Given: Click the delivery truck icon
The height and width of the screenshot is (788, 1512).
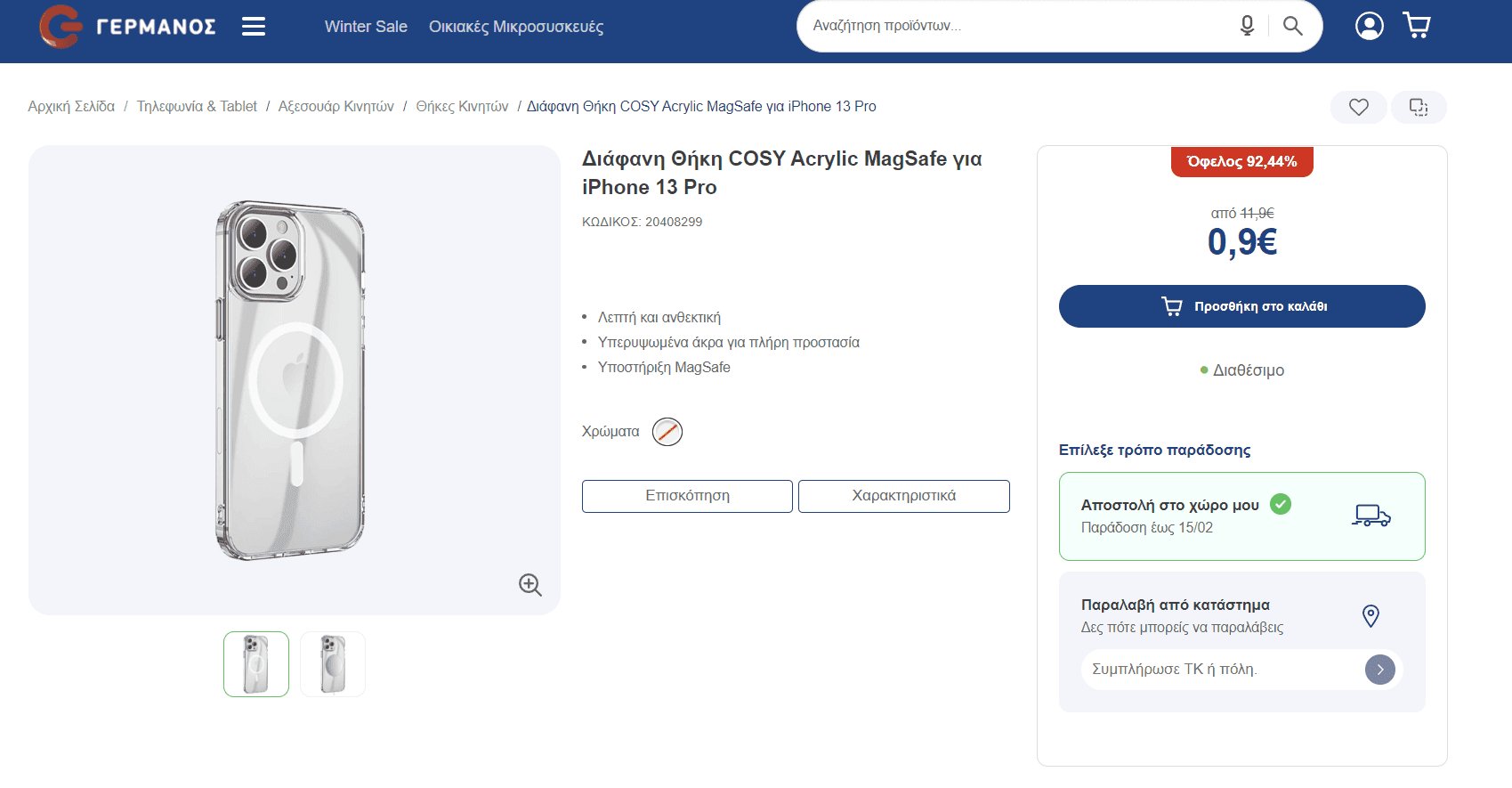Looking at the screenshot, I should coord(1371,516).
